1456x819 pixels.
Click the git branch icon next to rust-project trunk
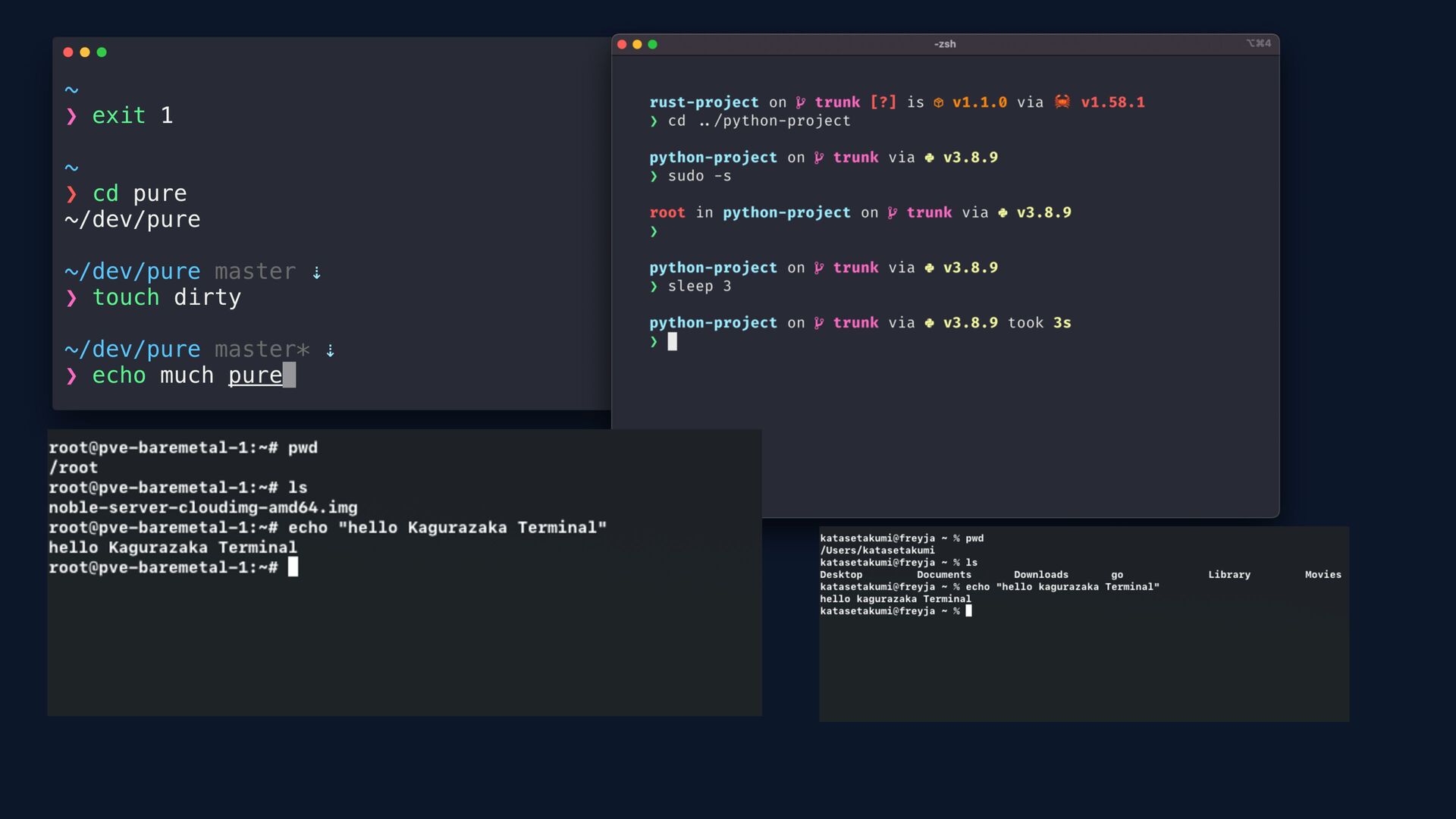801,102
